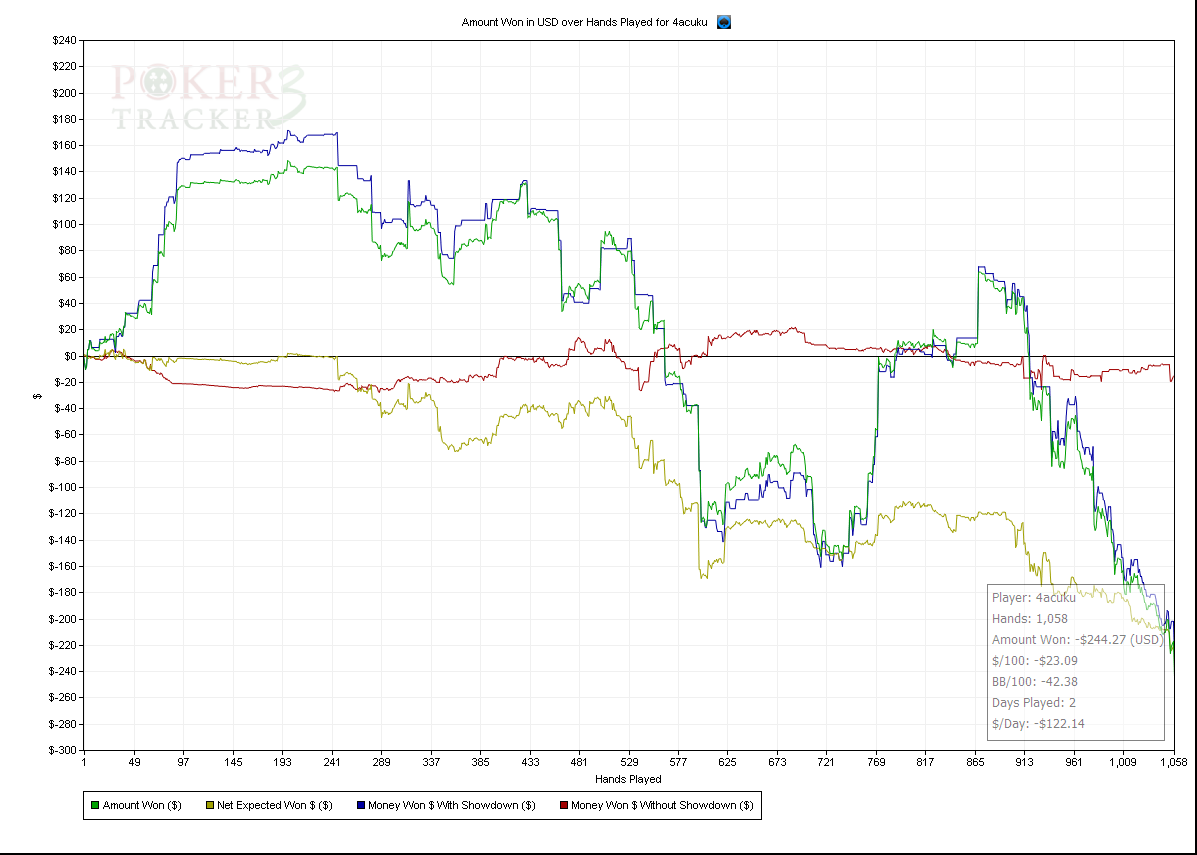Click the 529 tick on the x-axis
The height and width of the screenshot is (855, 1197).
click(629, 763)
